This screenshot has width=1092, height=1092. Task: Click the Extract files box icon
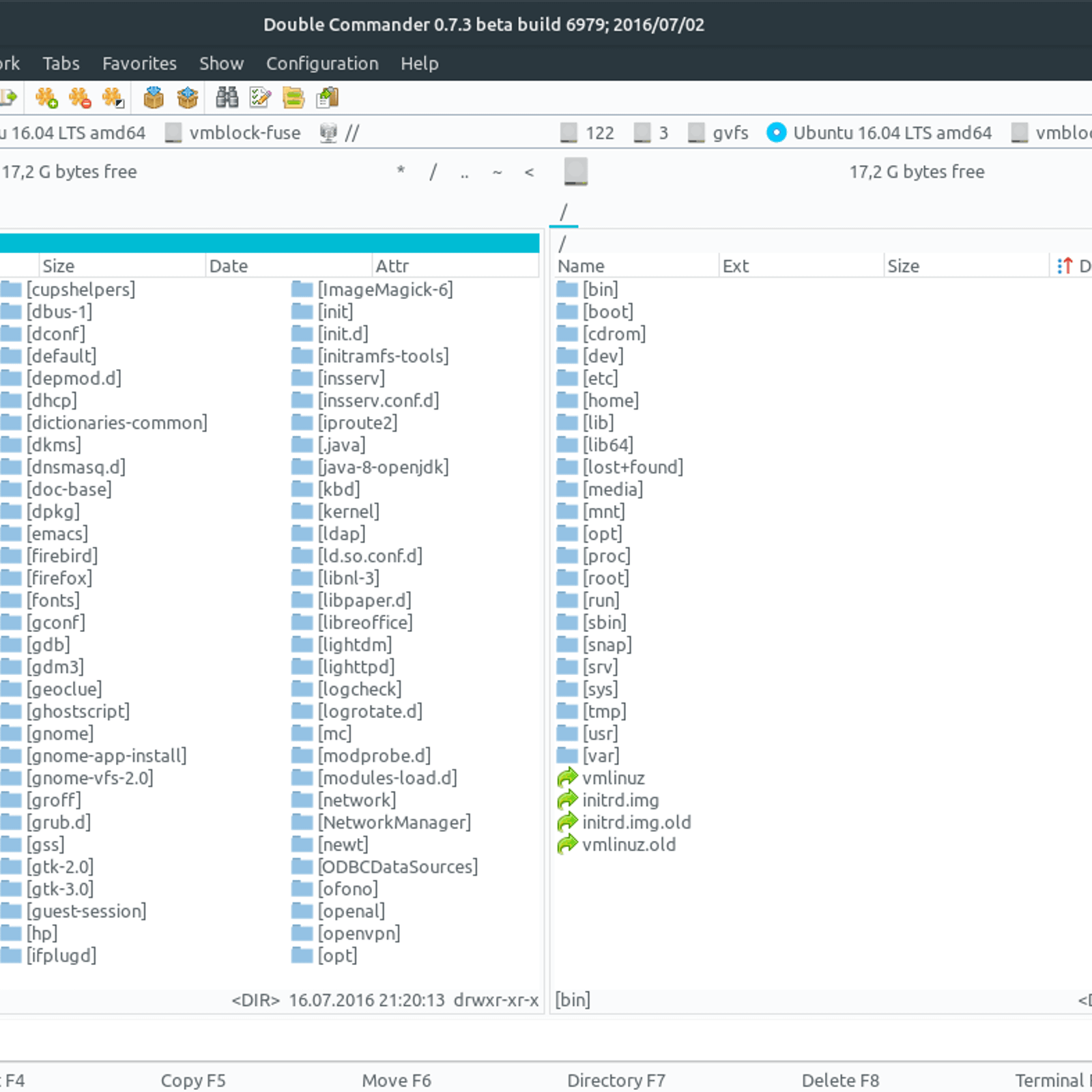pyautogui.click(x=187, y=98)
